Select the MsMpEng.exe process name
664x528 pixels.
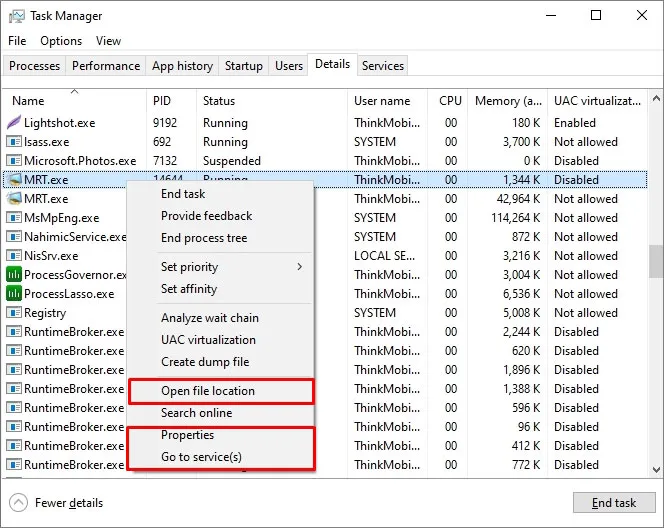pyautogui.click(x=61, y=218)
